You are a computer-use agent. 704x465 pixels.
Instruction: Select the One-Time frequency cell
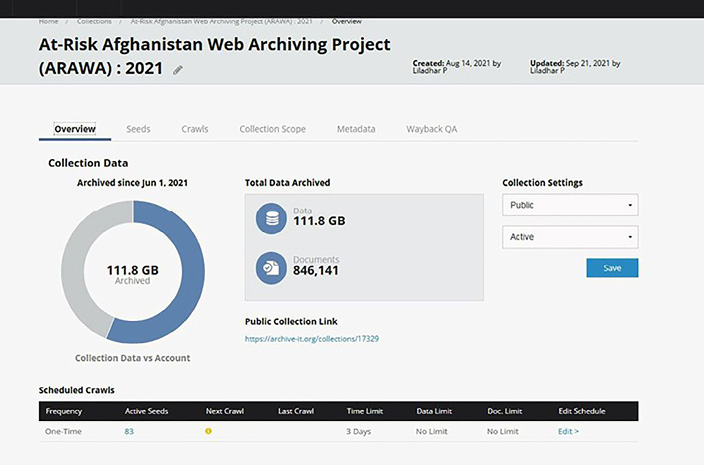63,431
